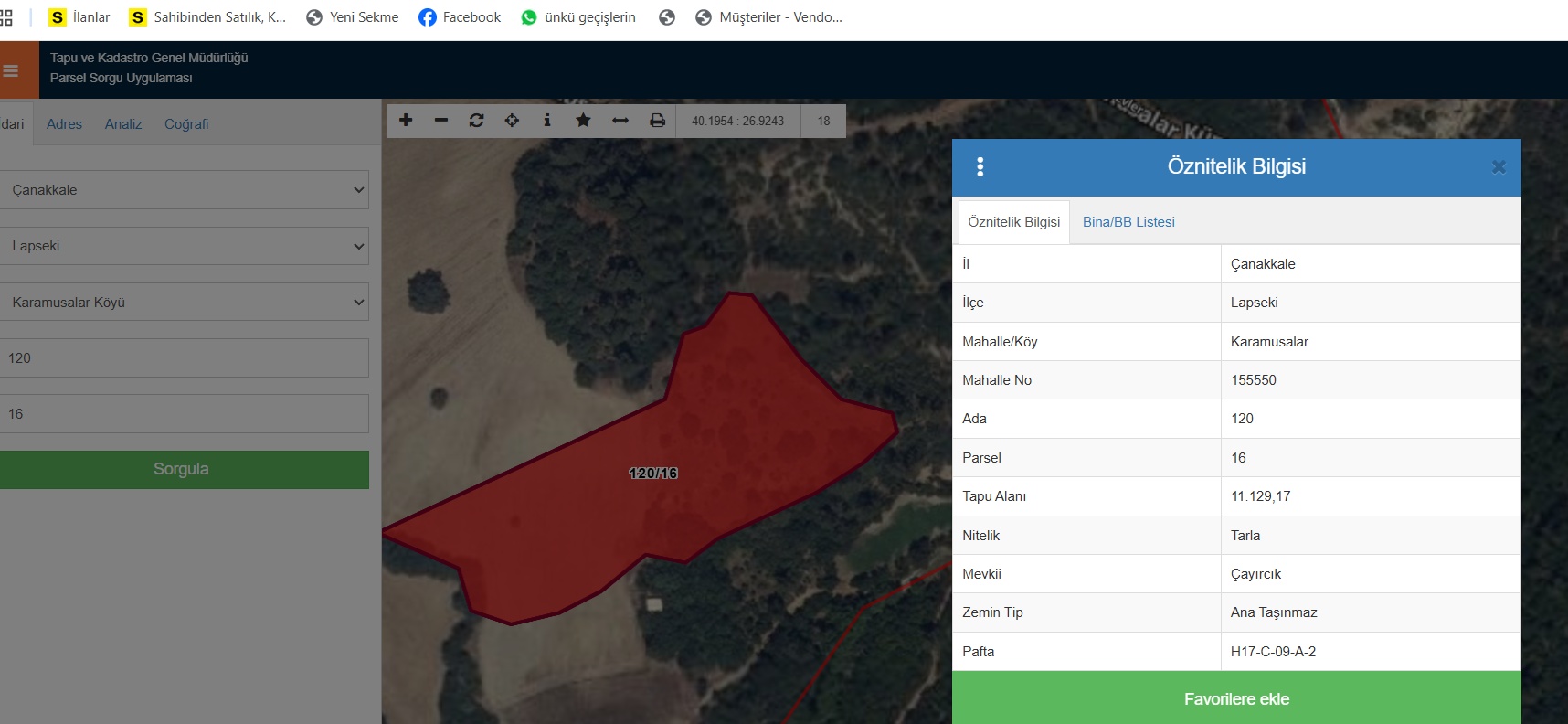The image size is (1568, 724).
Task: Close the Öznitelik Bilgisi panel
Action: (x=1499, y=166)
